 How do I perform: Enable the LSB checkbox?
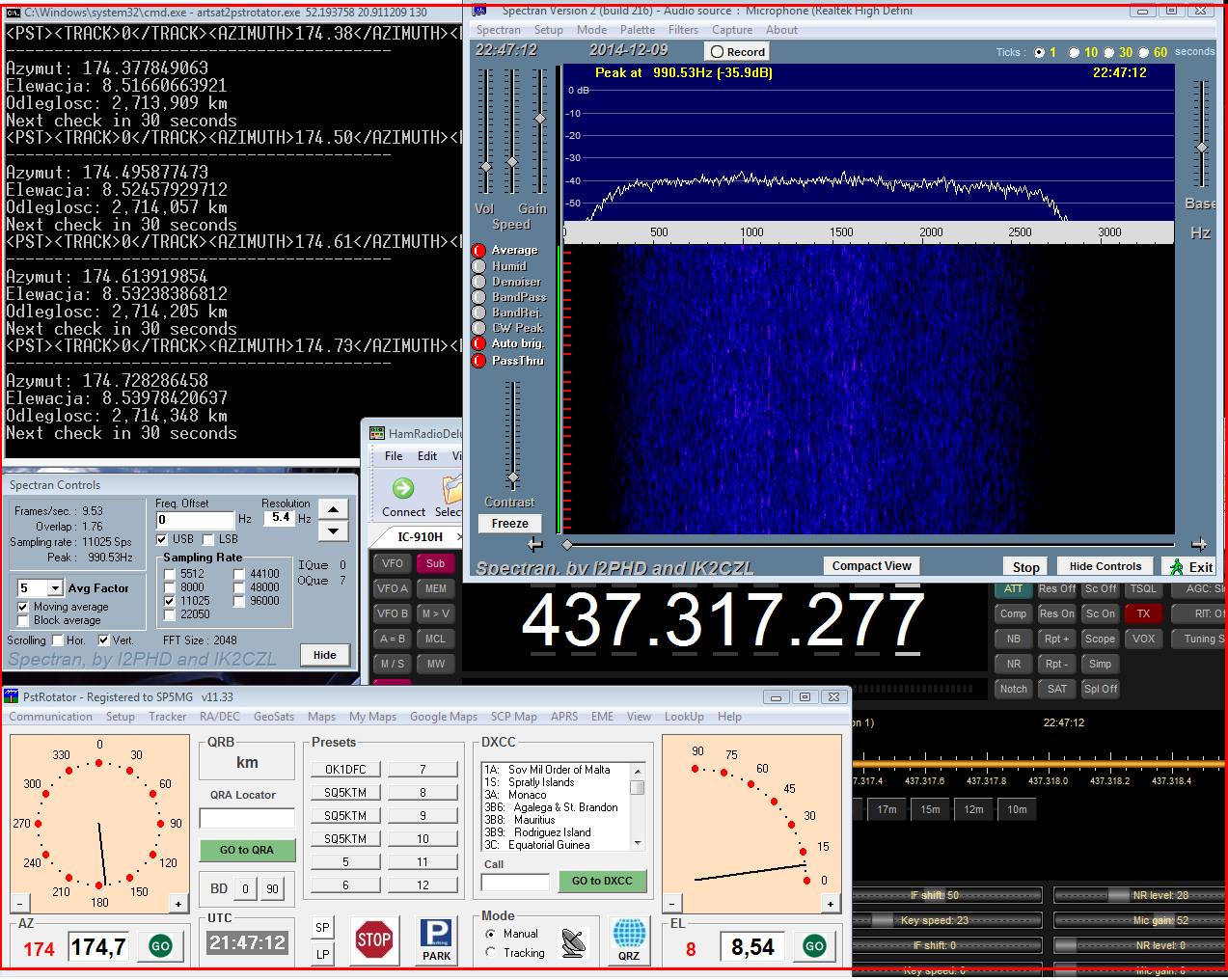[x=209, y=539]
